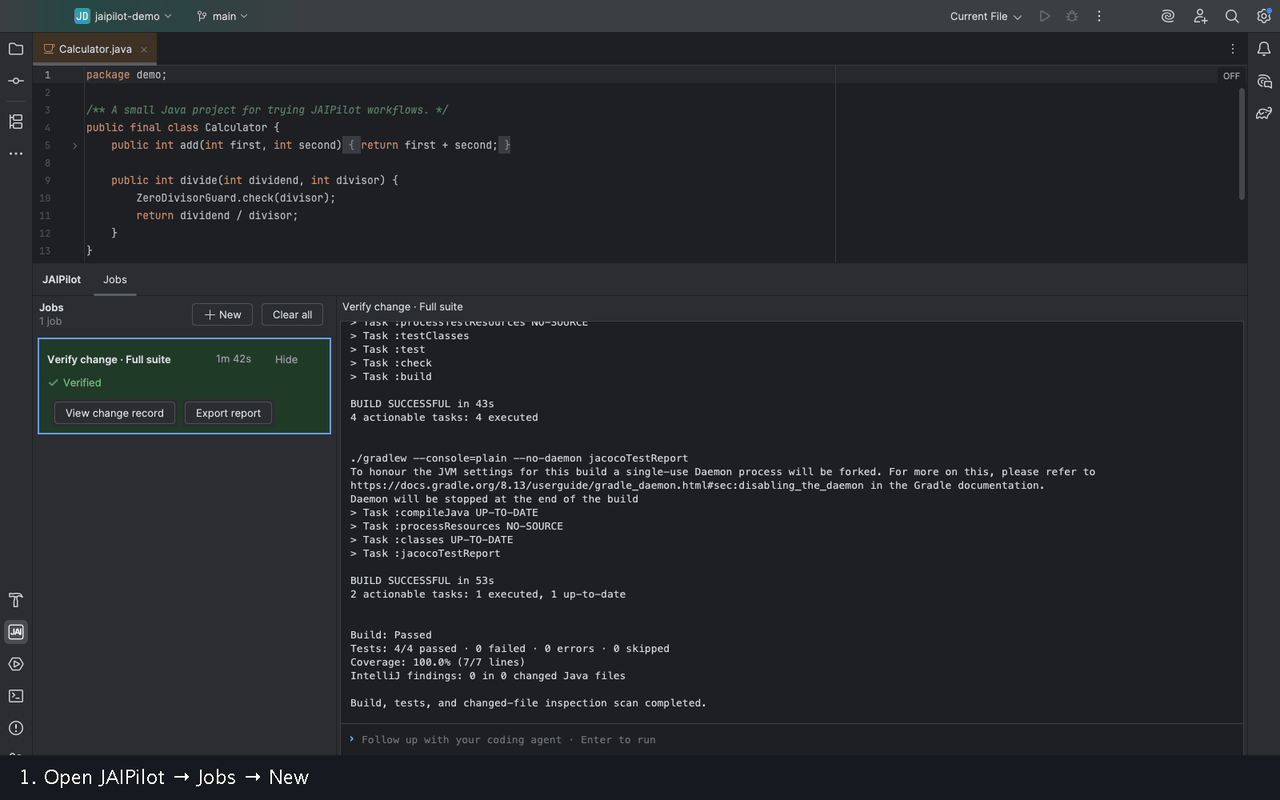Screen dimensions: 1280x800
Task: Click 'ZeroDivisorGuard.check(divisor);' code line
Action: coord(236,198)
